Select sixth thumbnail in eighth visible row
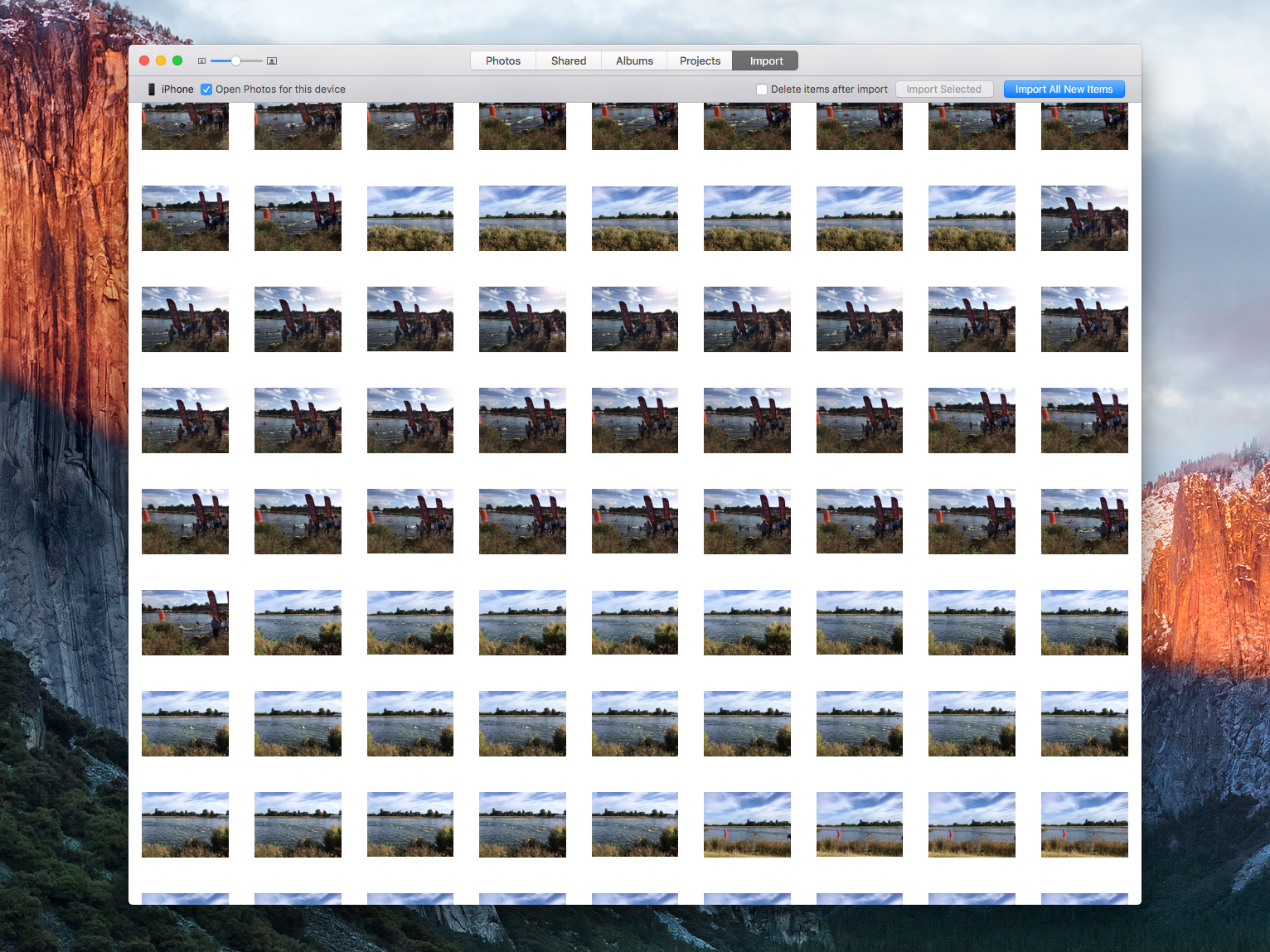Viewport: 1270px width, 952px height. pos(747,825)
